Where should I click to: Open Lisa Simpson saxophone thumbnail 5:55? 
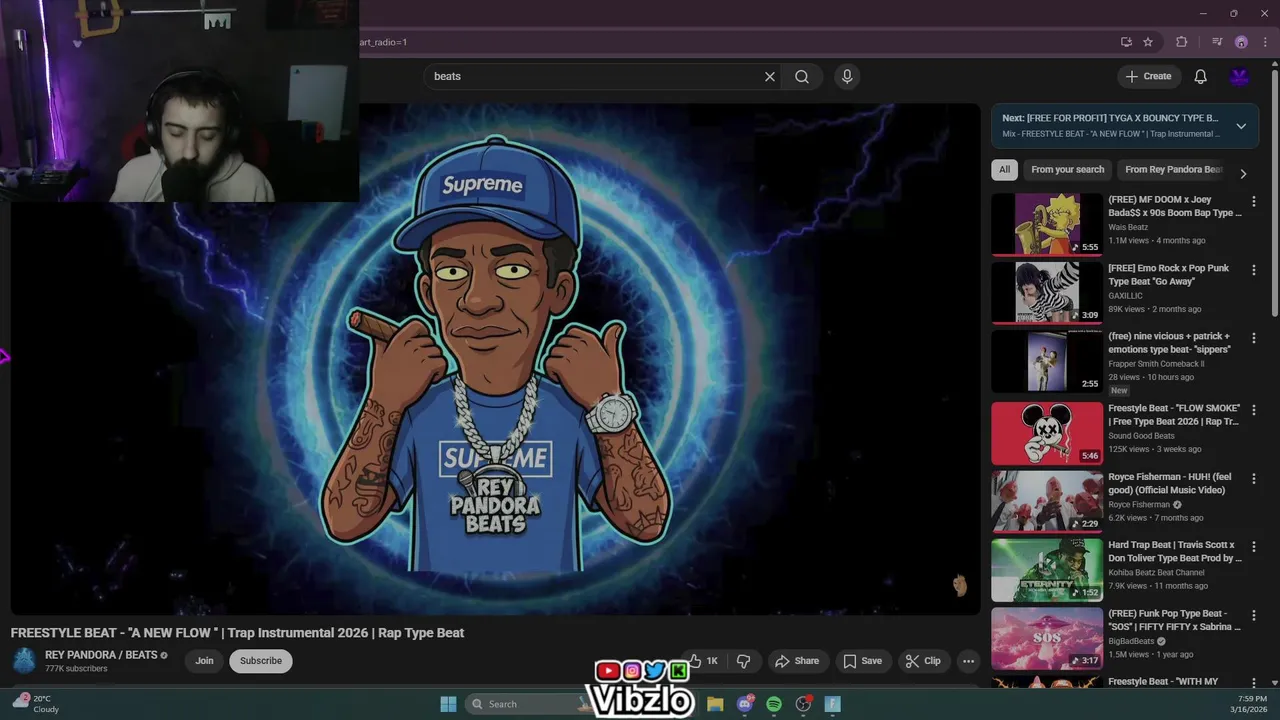click(x=1047, y=225)
